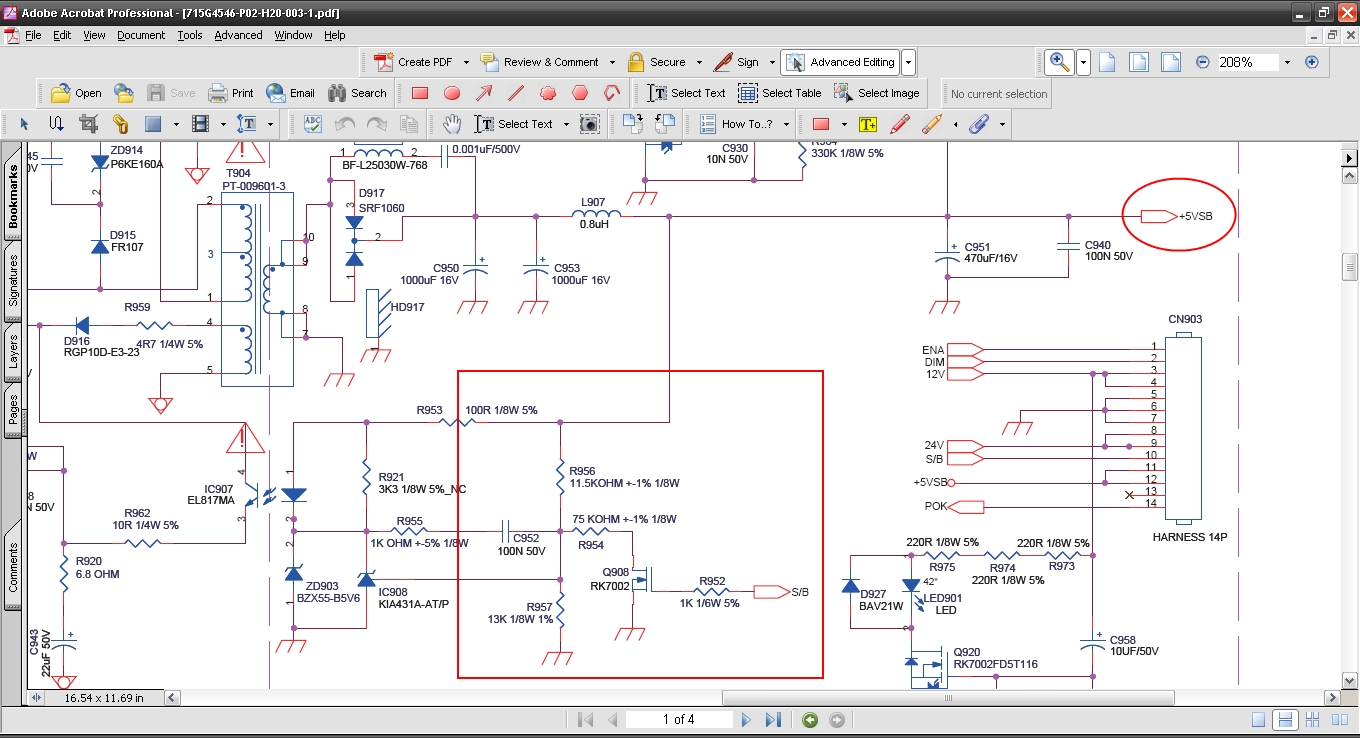Choose the Link tool chain icon
This screenshot has height=738, width=1360.
[x=120, y=124]
